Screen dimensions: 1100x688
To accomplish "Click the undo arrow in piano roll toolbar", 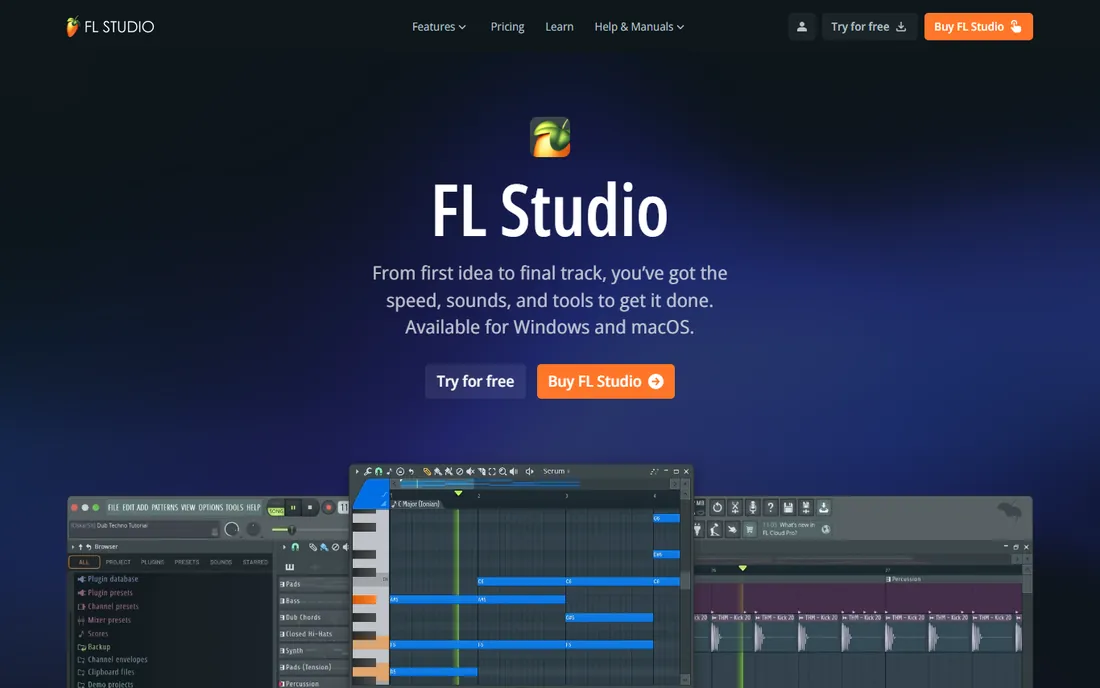I will coord(412,471).
